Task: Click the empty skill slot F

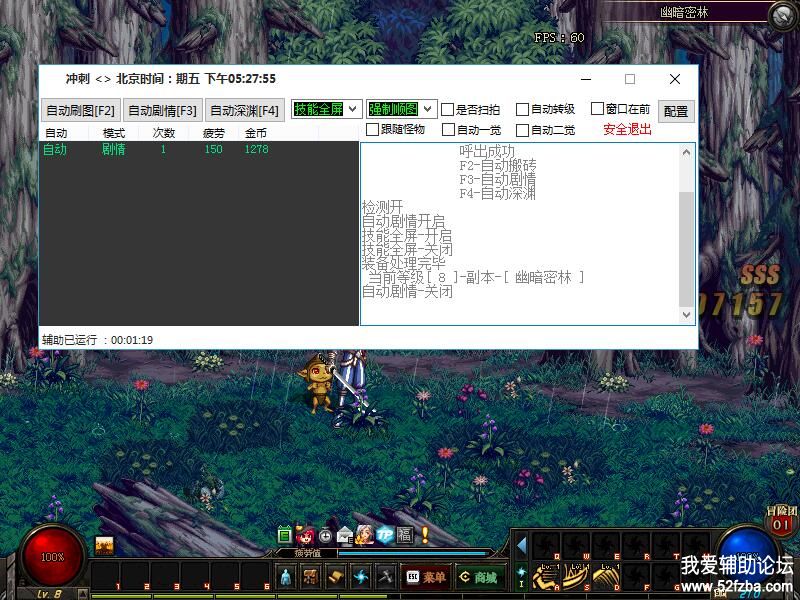Action: click(637, 576)
